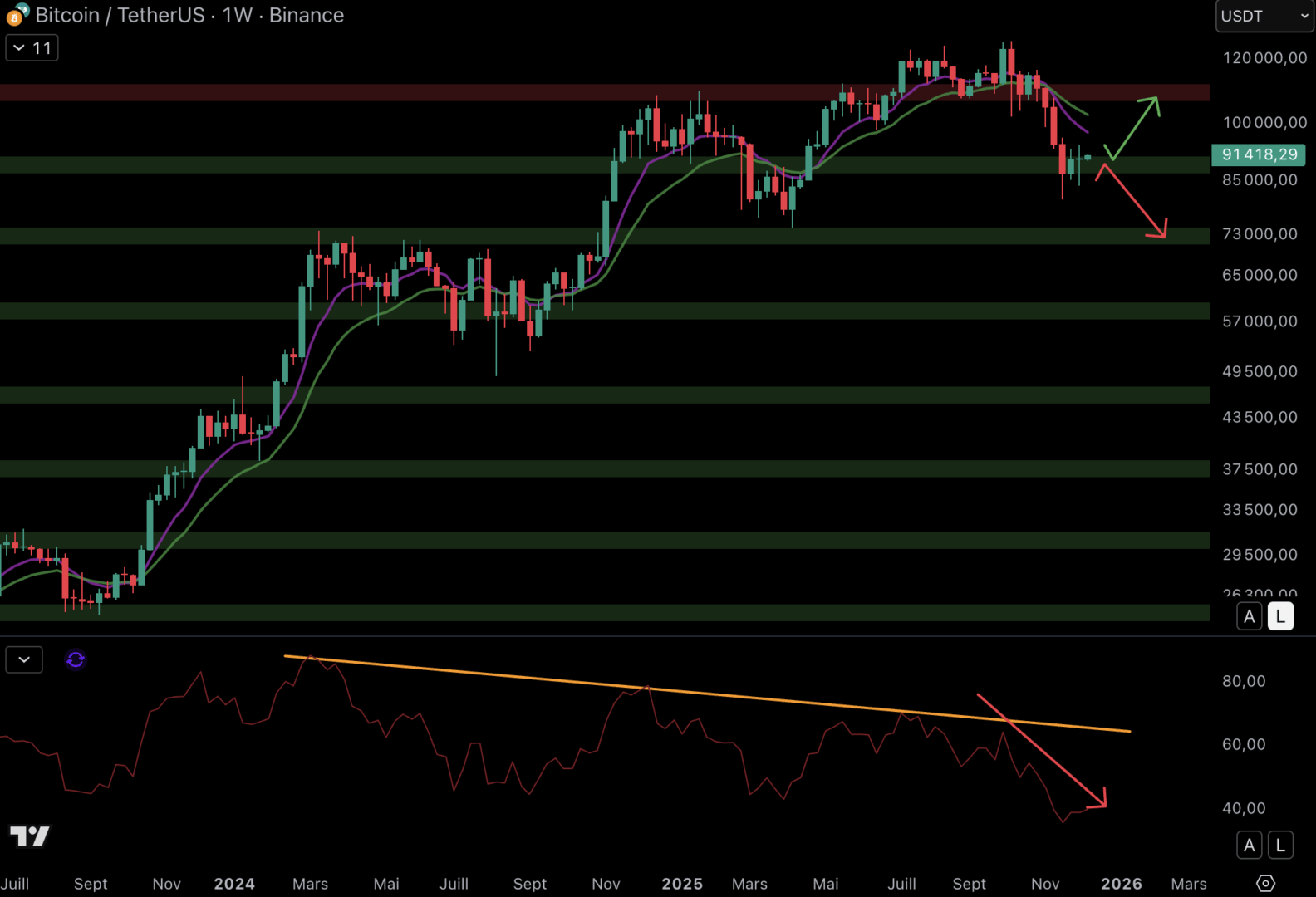Toggle log scale L on oscillator pane

(1280, 846)
